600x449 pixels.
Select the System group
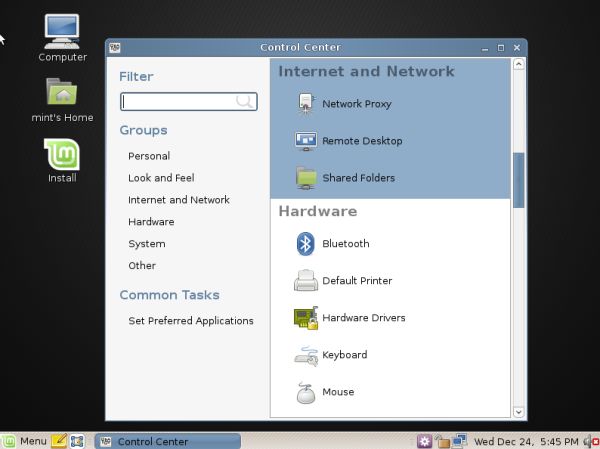[147, 244]
